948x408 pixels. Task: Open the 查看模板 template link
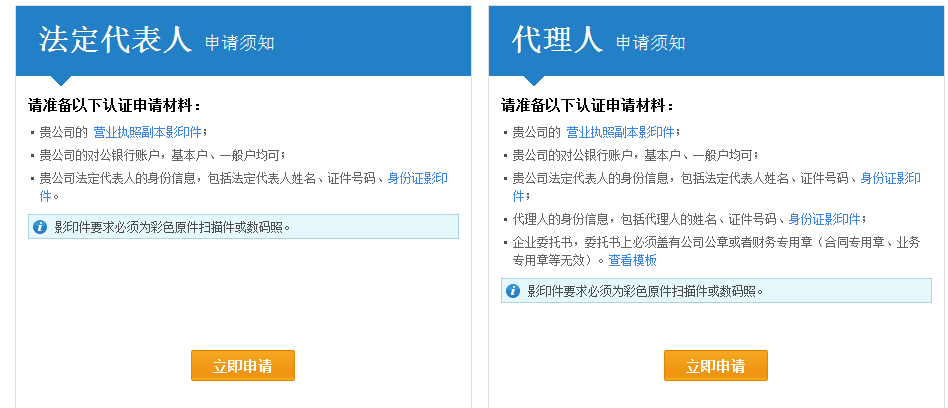coord(633,260)
